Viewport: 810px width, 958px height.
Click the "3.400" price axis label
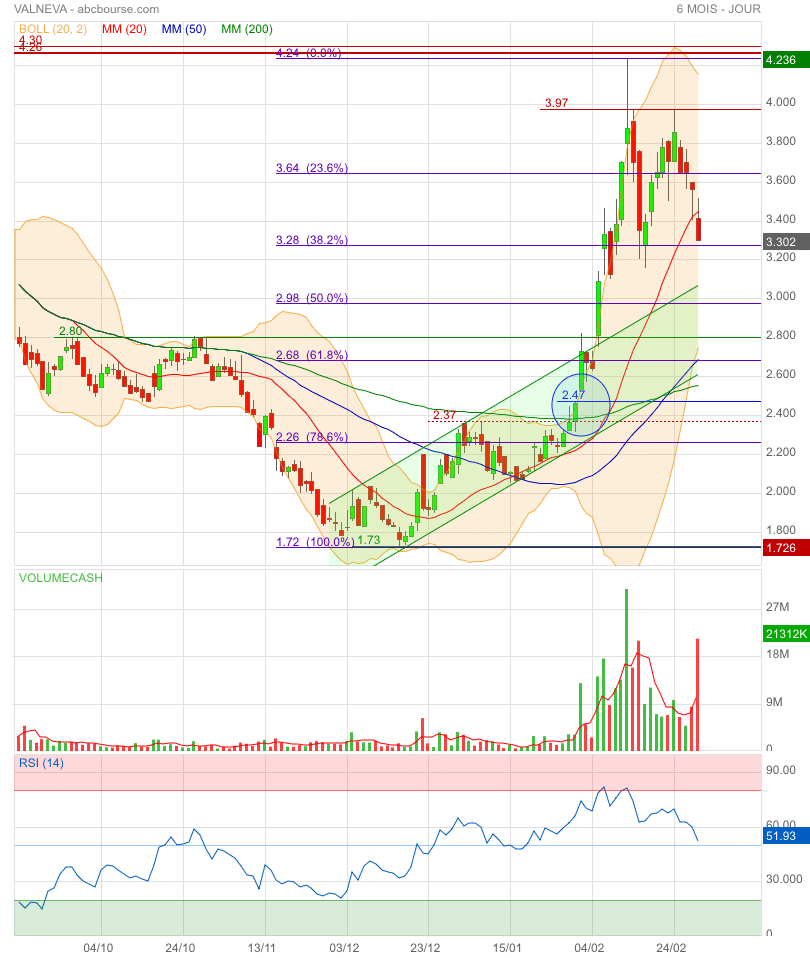tap(781, 219)
